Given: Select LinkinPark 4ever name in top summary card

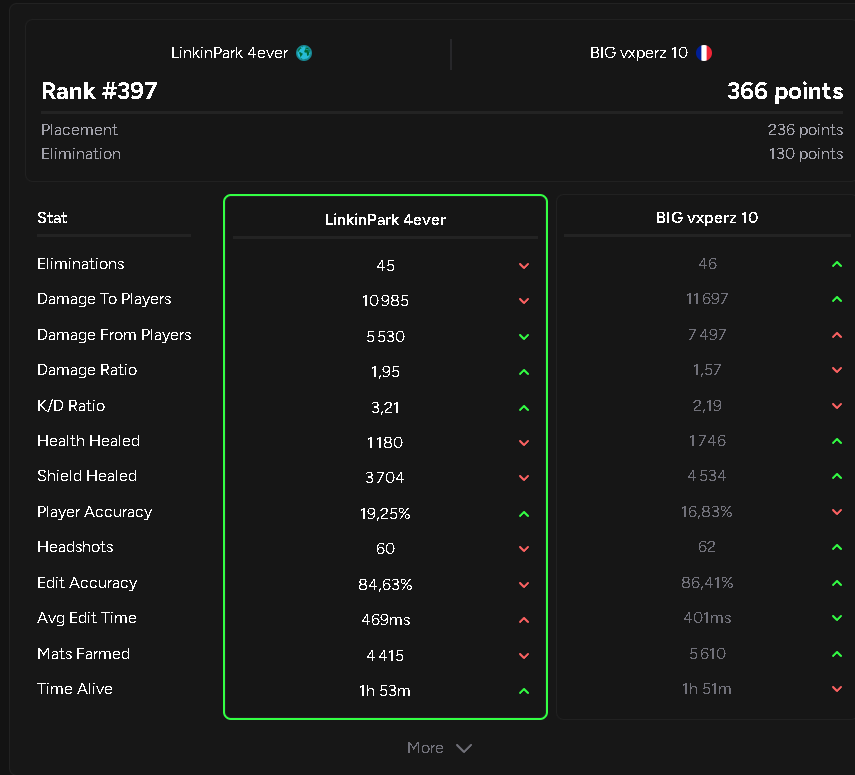Looking at the screenshot, I should (x=229, y=53).
